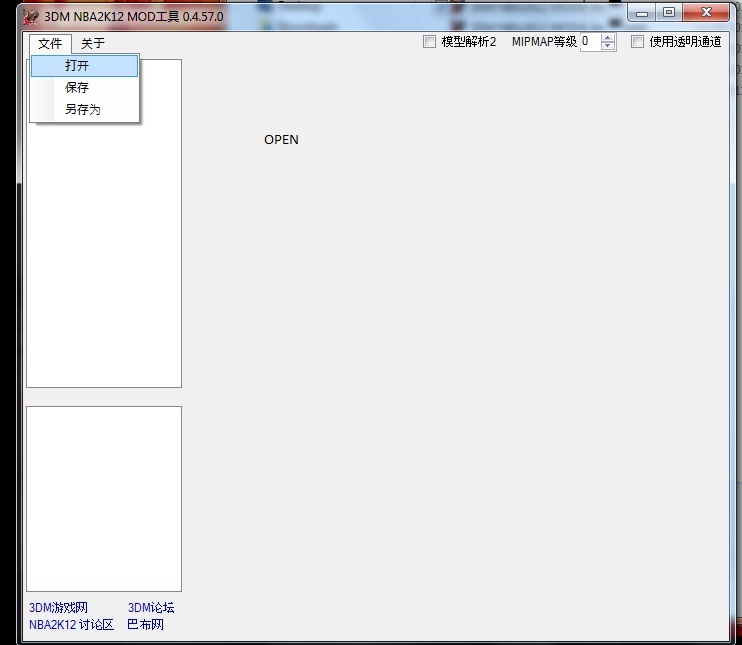The image size is (742, 645).
Task: Open the 3DM游戏网 link
Action: click(x=58, y=608)
